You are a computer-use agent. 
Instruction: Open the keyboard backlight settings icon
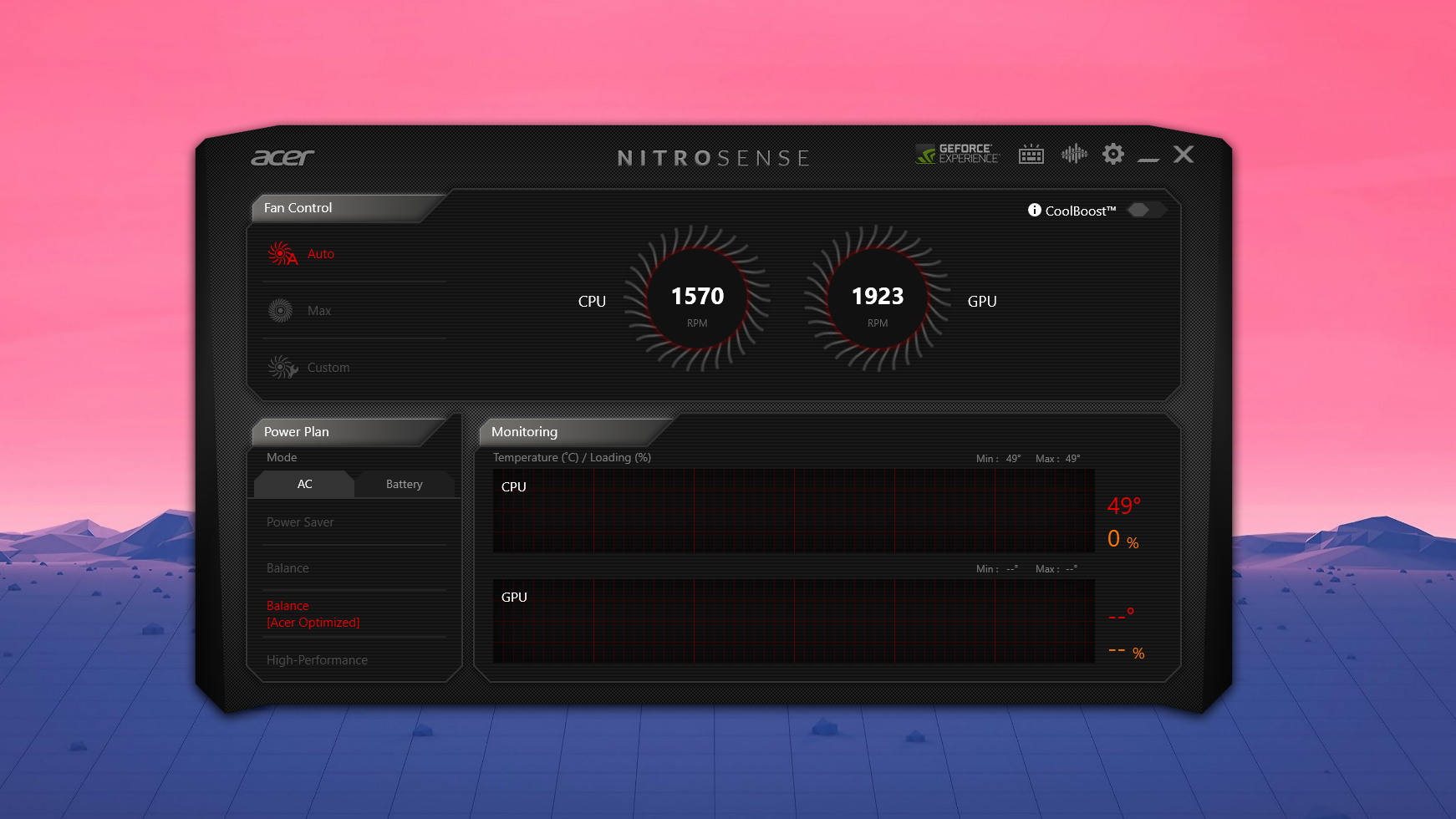click(x=1031, y=155)
